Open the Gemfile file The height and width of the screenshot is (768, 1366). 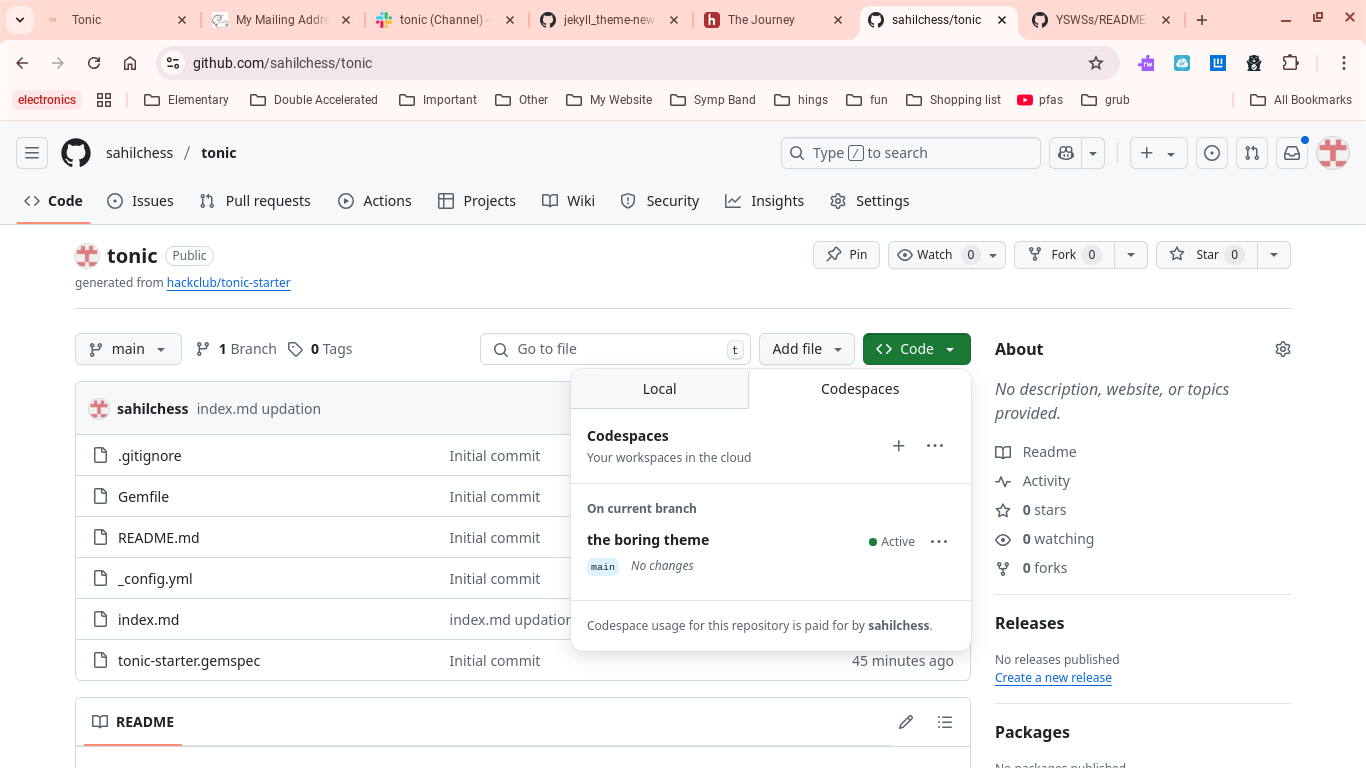point(143,497)
